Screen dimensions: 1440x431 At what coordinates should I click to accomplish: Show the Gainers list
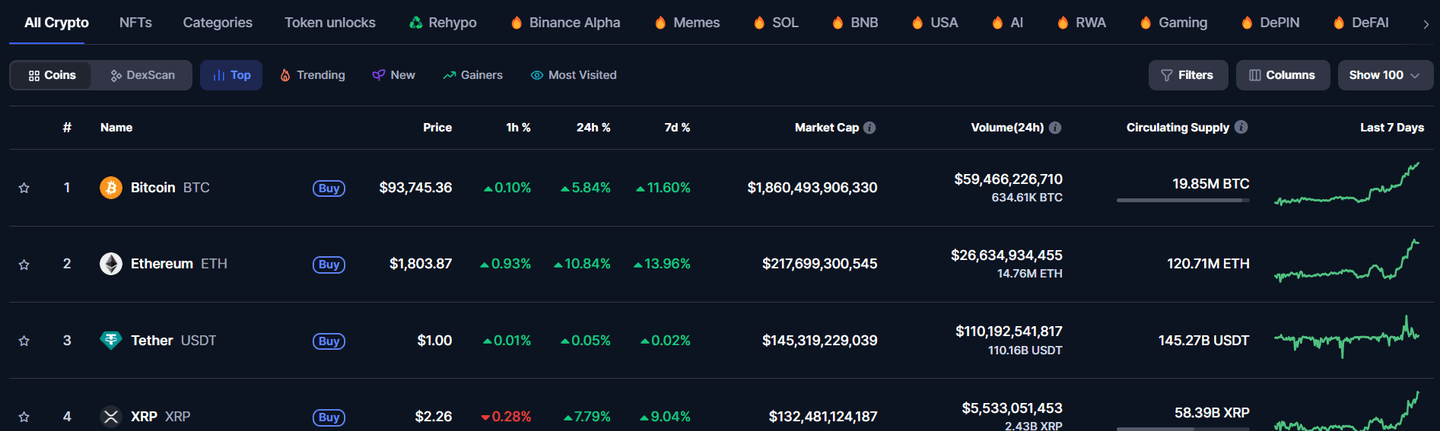[473, 75]
